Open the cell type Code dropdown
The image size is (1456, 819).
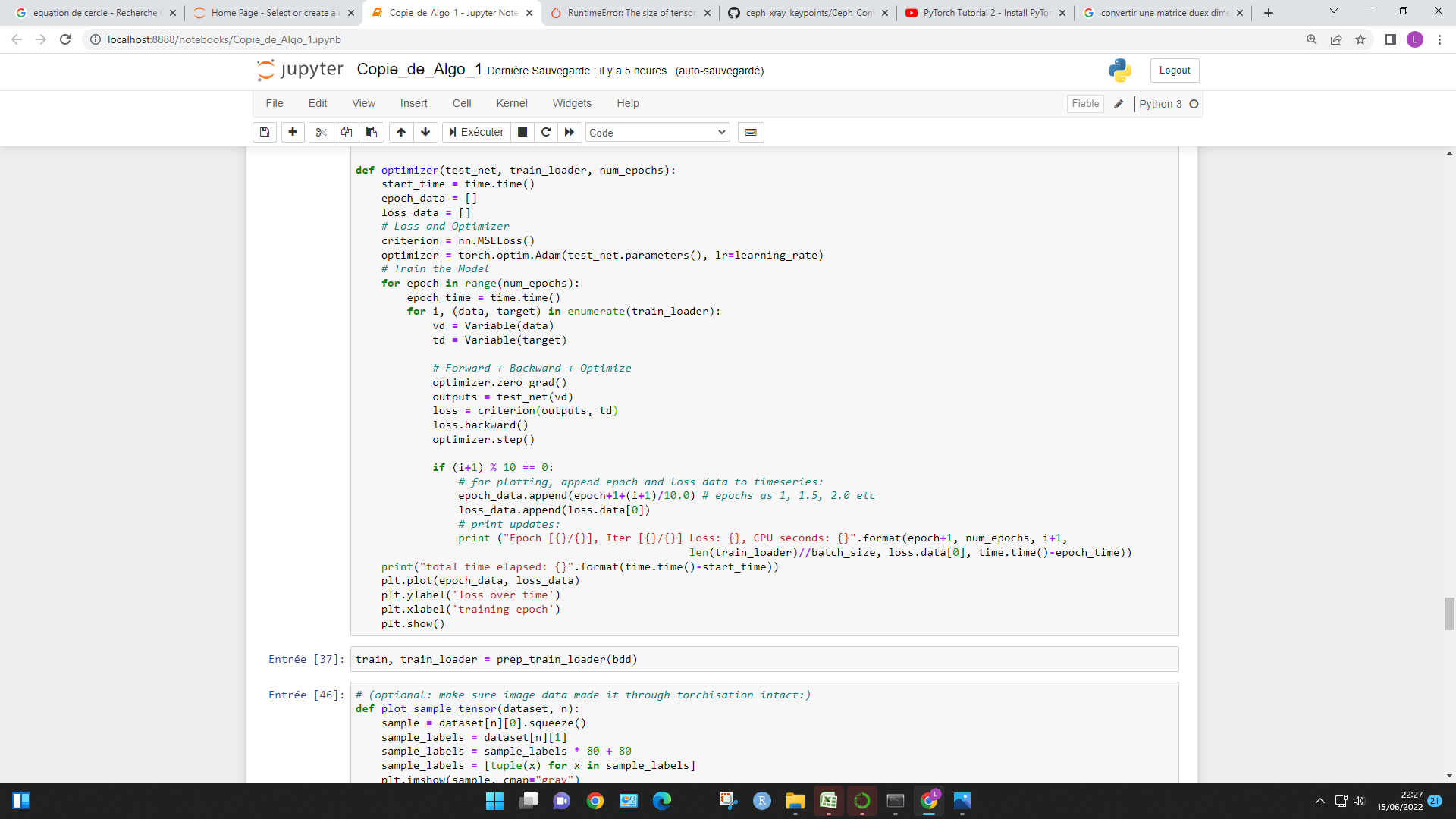pos(657,133)
